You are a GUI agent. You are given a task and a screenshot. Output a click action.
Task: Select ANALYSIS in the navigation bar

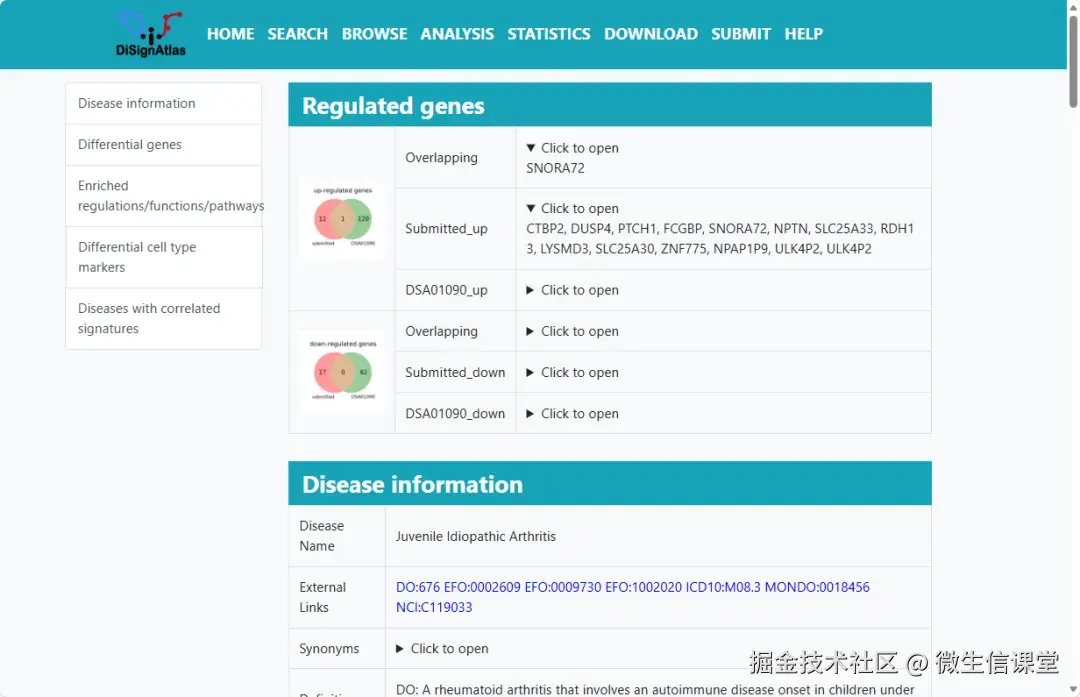457,34
